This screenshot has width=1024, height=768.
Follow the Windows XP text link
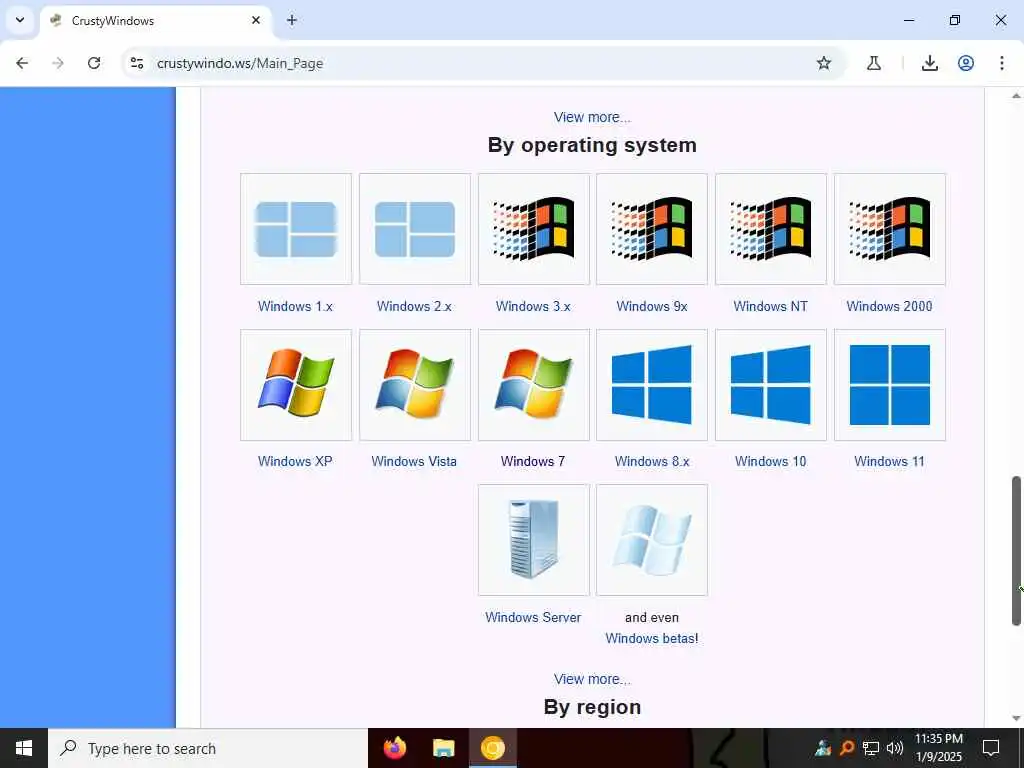[295, 461]
